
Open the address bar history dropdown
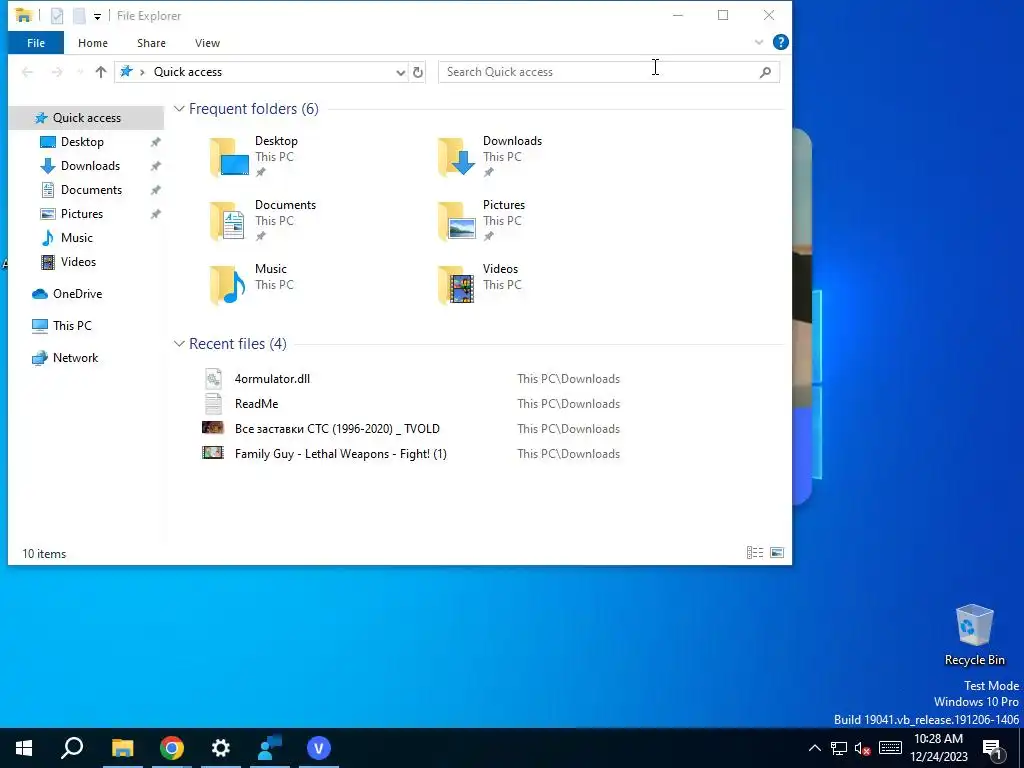point(400,72)
